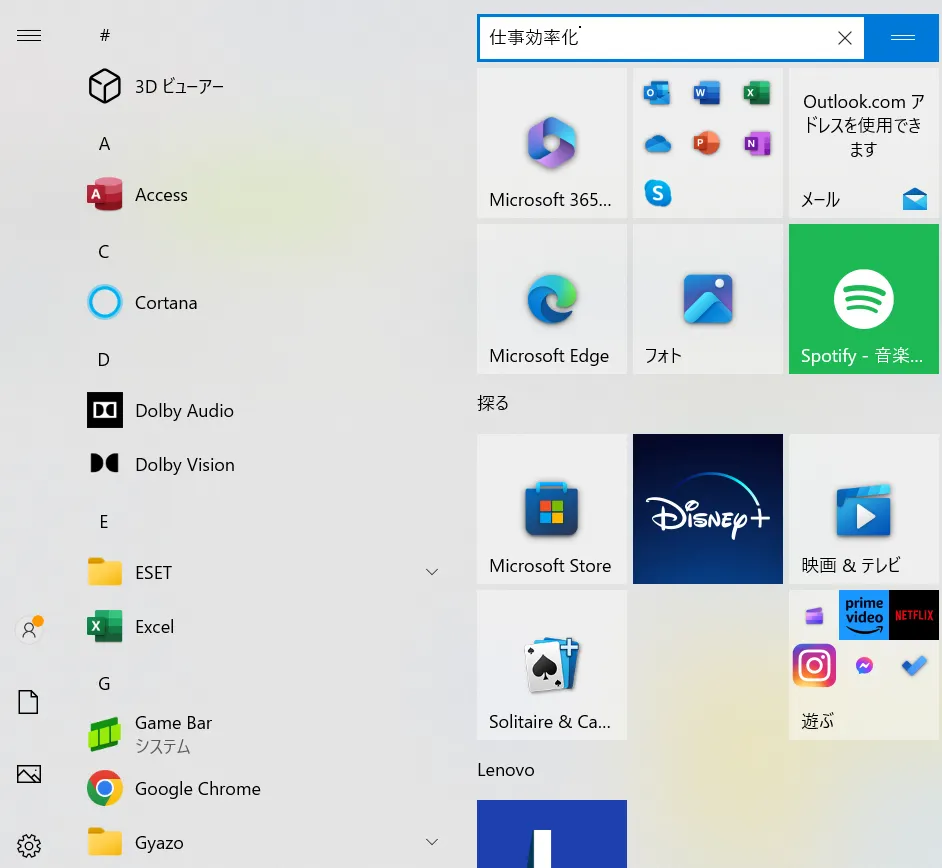
Task: Open the Microsoft Store tile
Action: 552,509
